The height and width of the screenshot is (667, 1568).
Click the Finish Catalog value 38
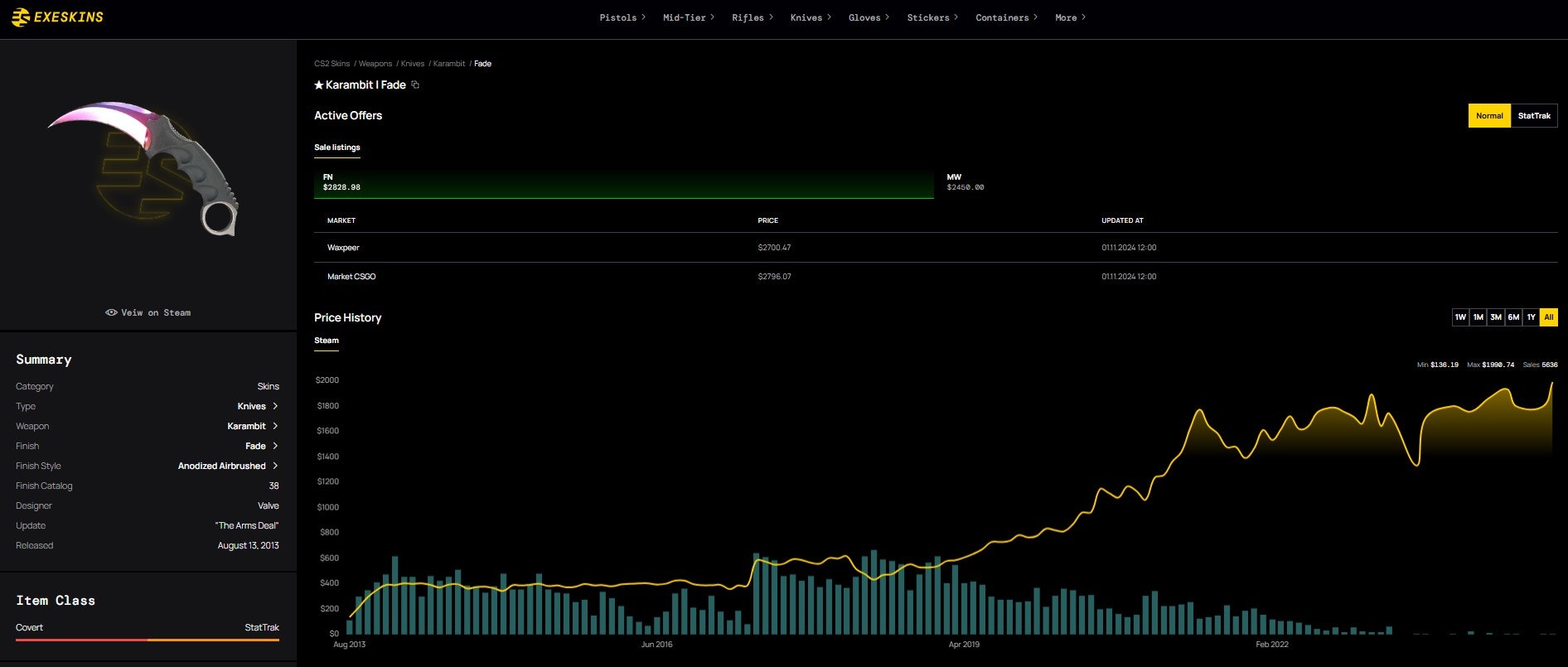tap(273, 486)
